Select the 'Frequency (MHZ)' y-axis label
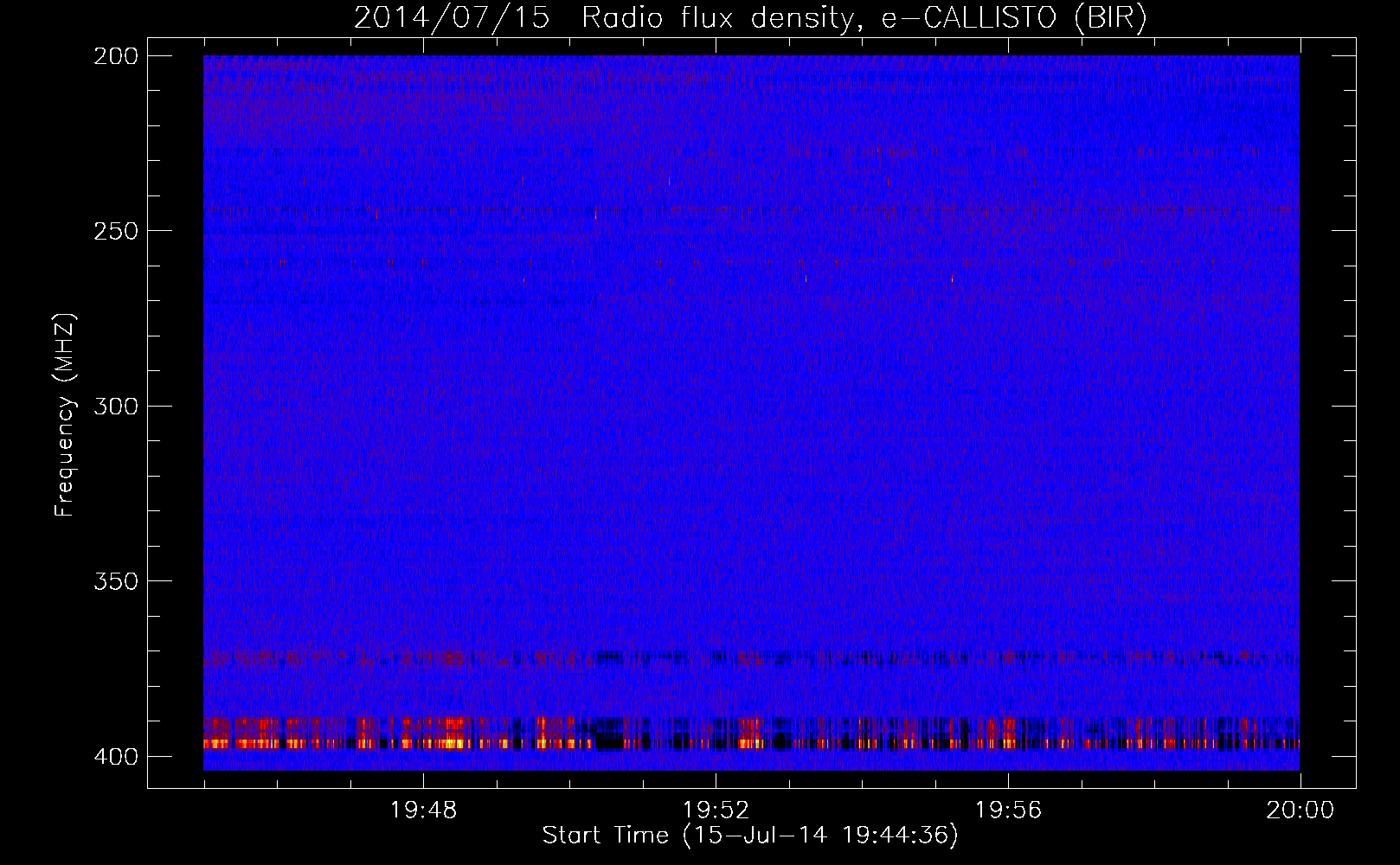The height and width of the screenshot is (865, 1400). pos(65,414)
